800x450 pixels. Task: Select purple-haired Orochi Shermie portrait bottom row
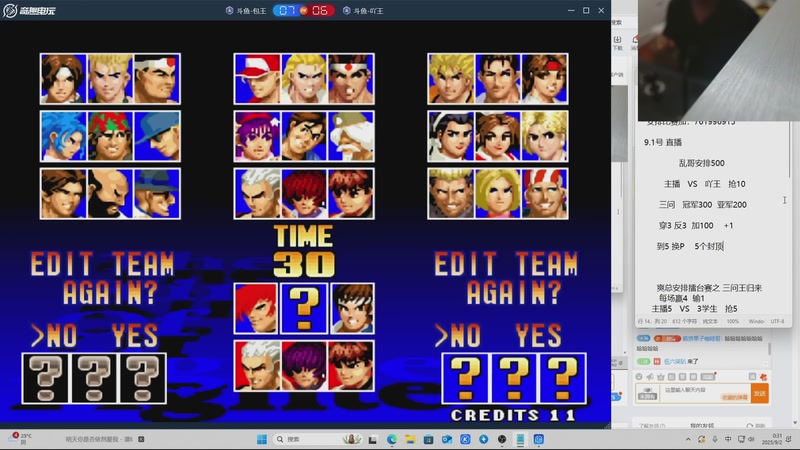tap(304, 366)
